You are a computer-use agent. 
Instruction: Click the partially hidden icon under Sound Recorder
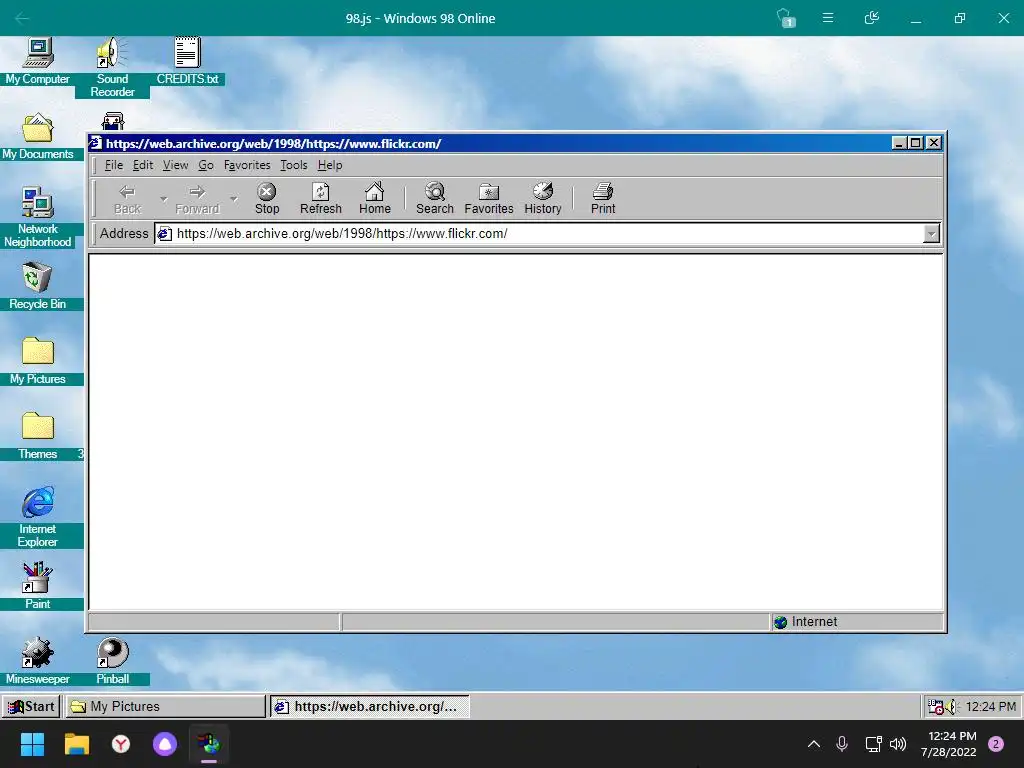(113, 121)
